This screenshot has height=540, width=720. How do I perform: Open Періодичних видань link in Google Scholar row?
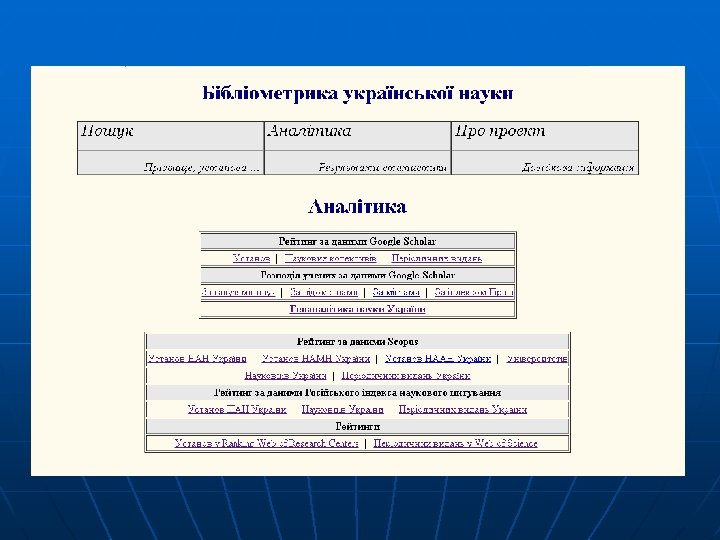click(437, 258)
